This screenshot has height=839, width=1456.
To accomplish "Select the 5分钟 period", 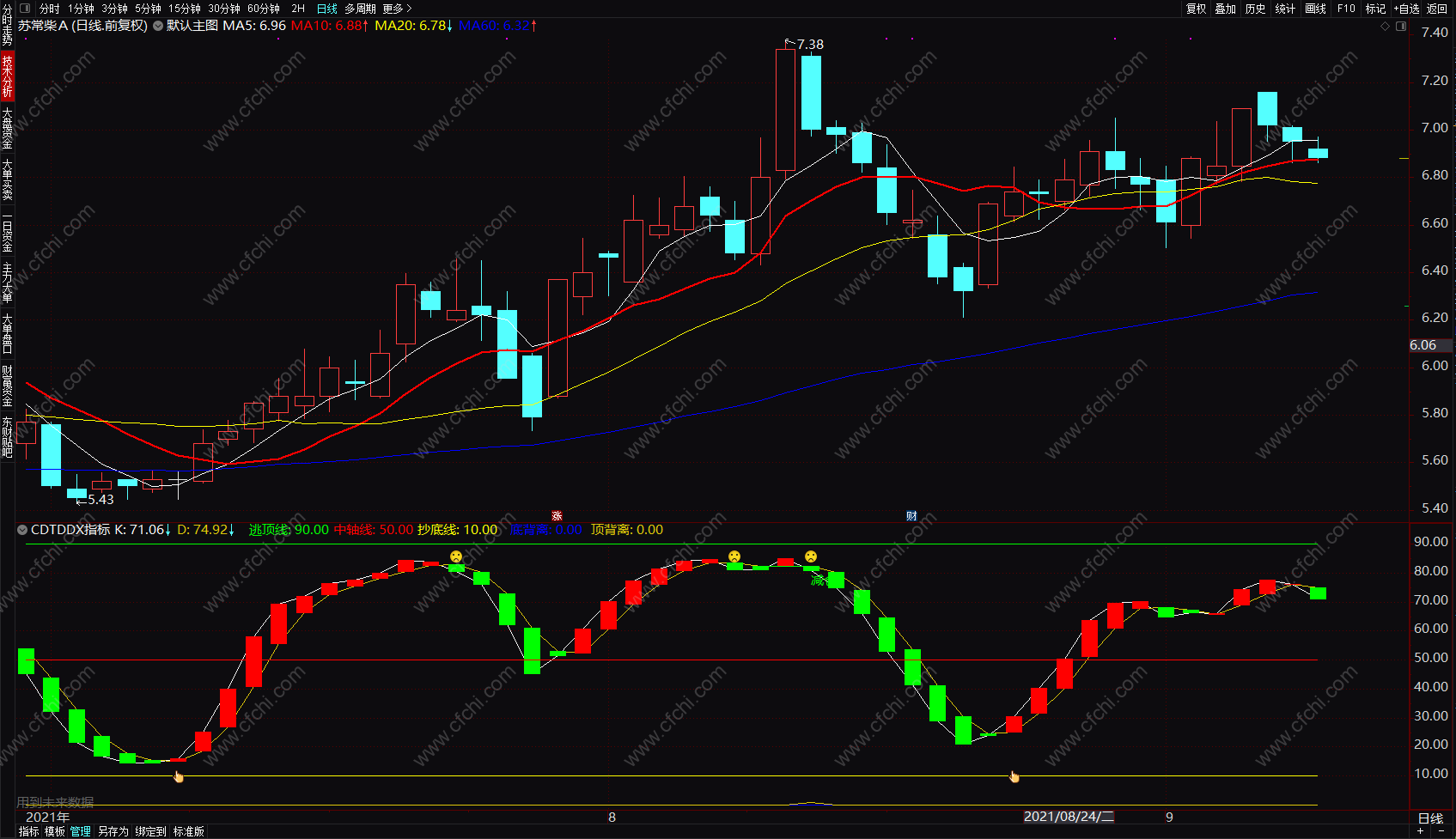I will 149,9.
